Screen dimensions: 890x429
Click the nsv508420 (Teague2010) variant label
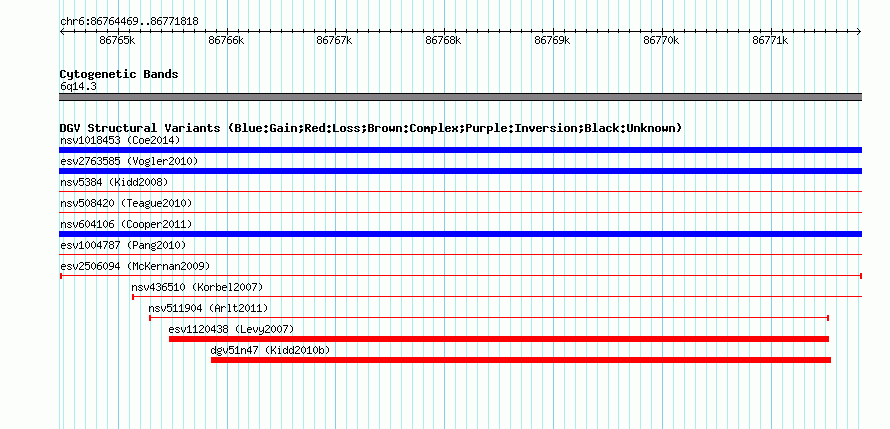[x=126, y=203]
